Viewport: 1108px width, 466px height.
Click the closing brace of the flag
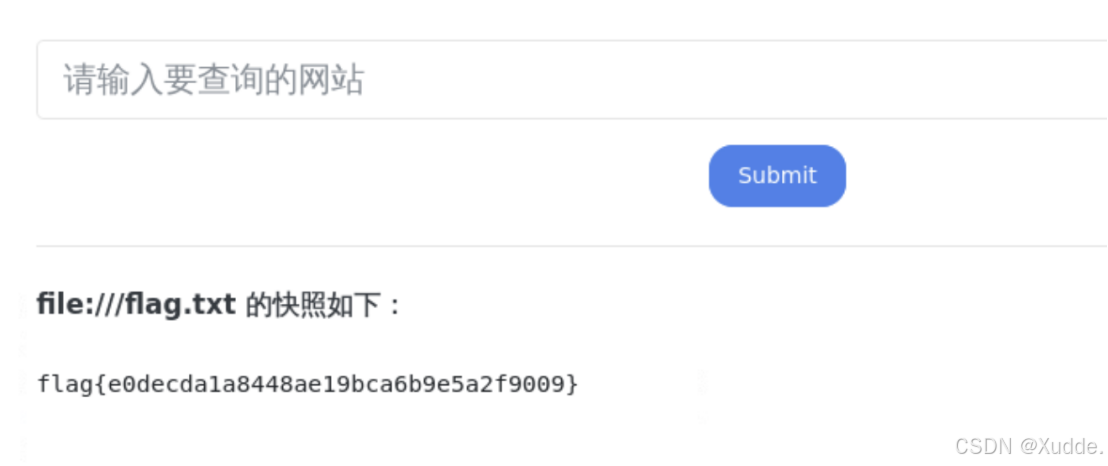pos(572,384)
